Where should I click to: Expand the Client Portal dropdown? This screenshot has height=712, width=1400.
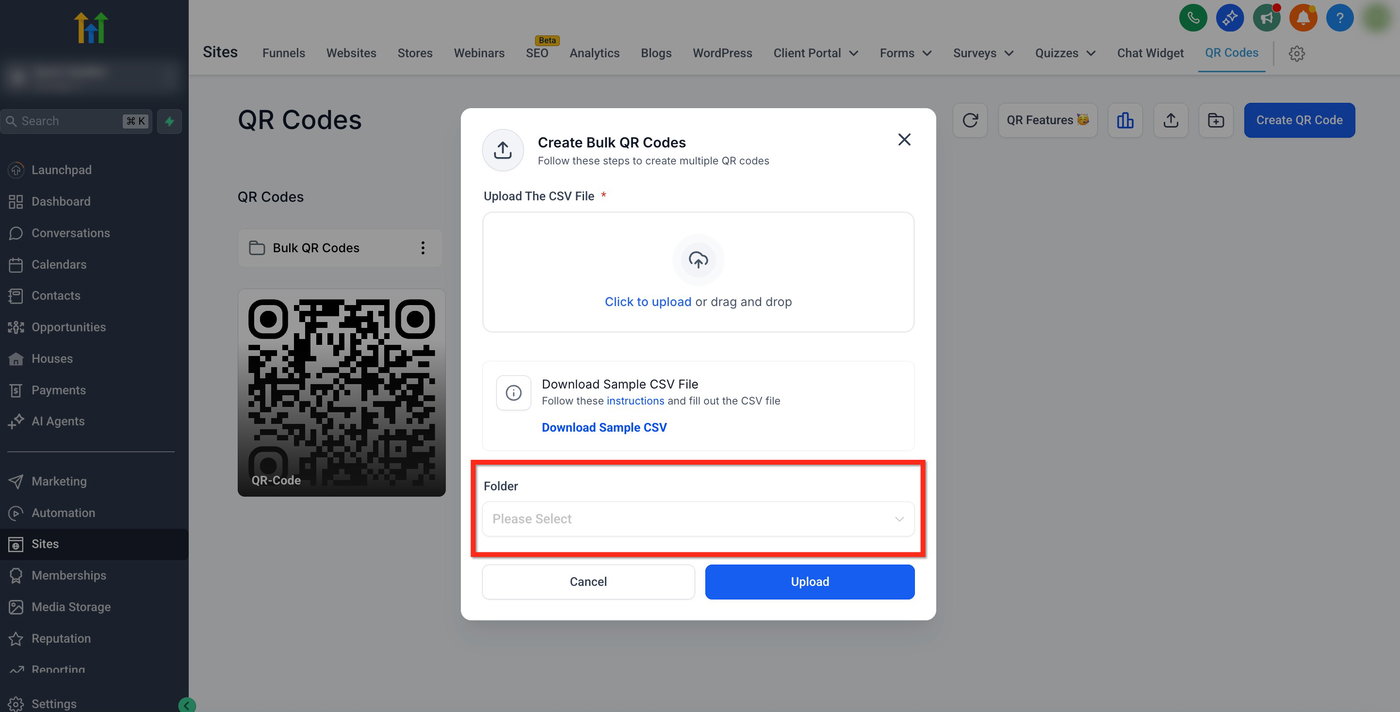point(816,53)
